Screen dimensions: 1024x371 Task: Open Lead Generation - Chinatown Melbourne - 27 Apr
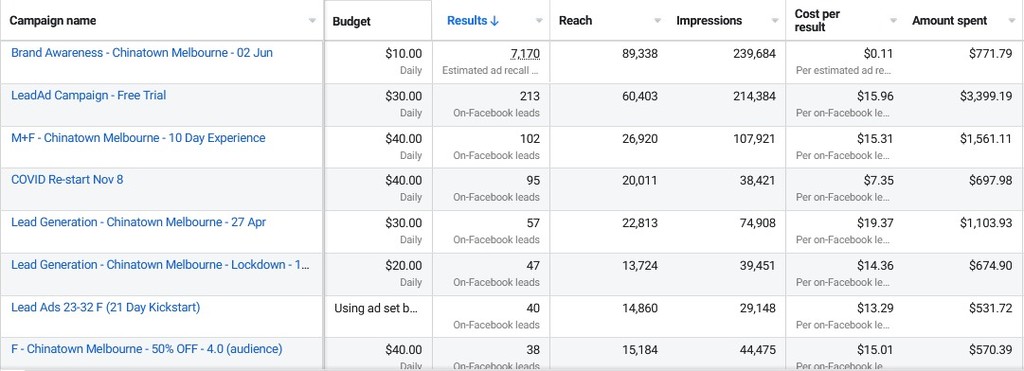tap(138, 222)
